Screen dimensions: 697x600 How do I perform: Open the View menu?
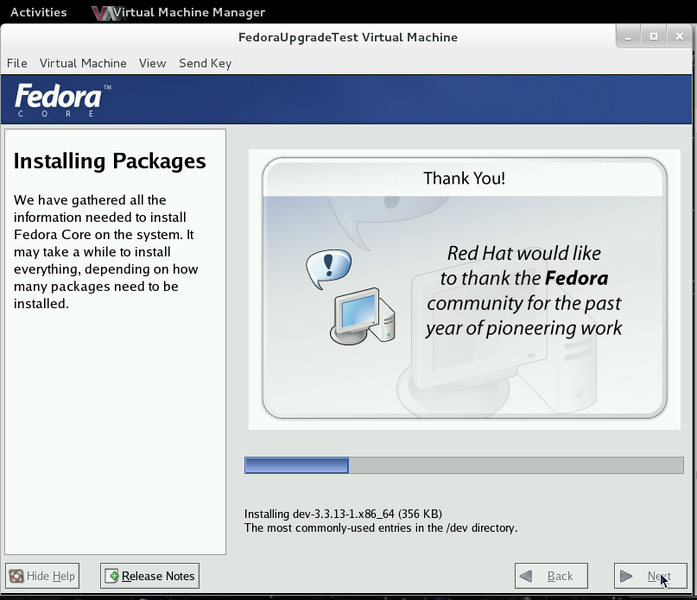152,63
